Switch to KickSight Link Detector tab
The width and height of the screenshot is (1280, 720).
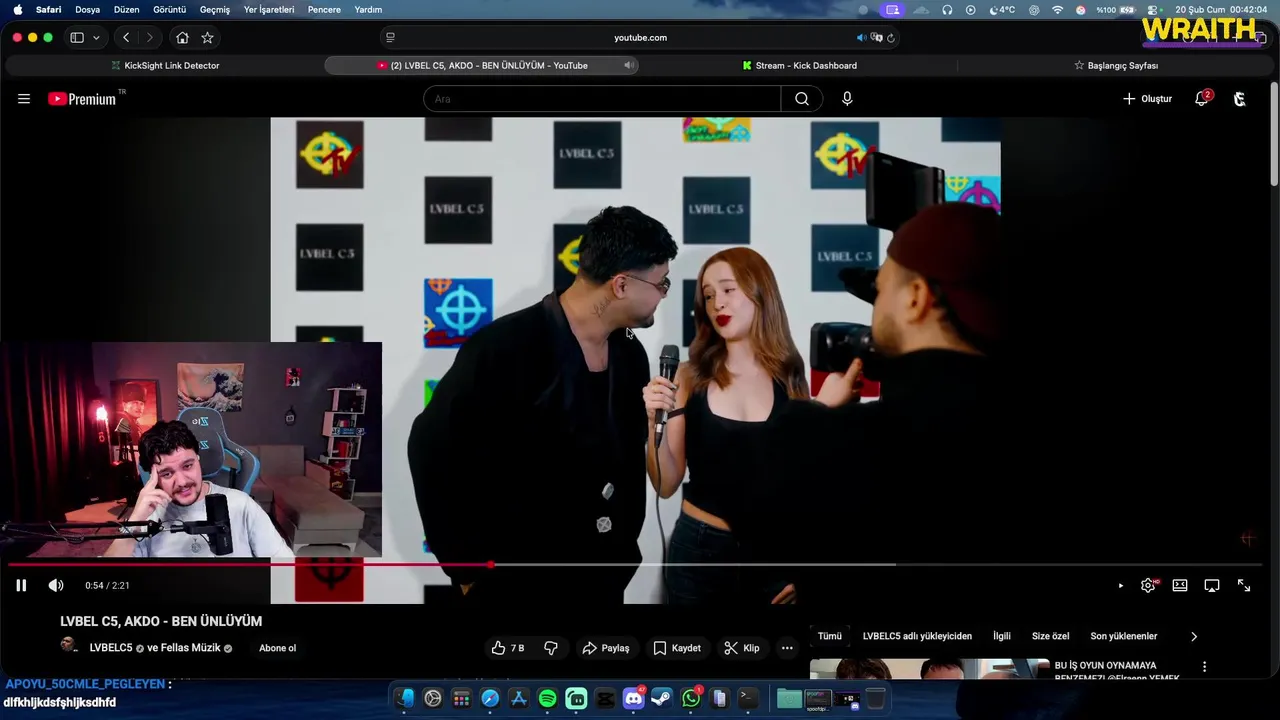[164, 65]
